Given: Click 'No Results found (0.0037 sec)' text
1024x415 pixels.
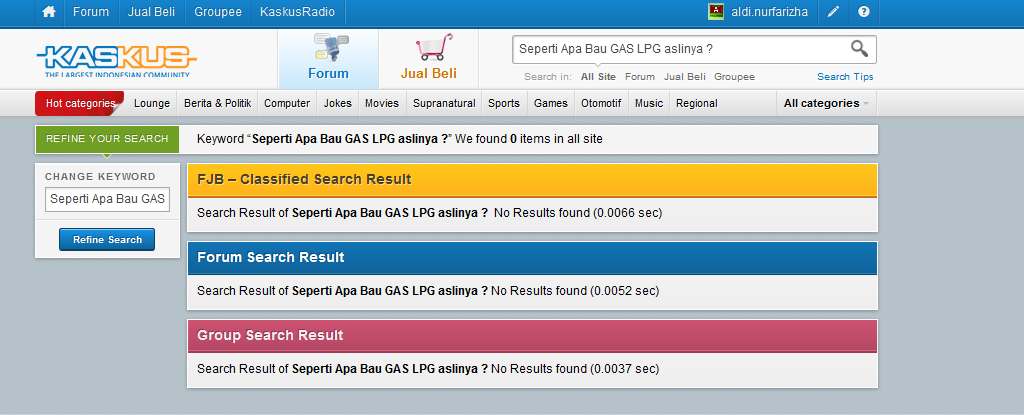Looking at the screenshot, I should [x=575, y=369].
